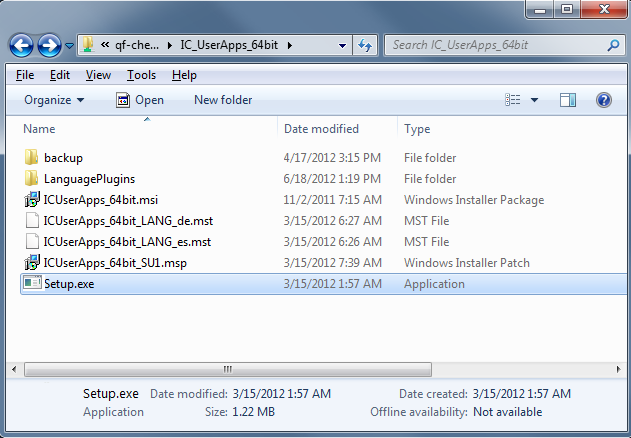Select the ICUserApps_64bit_SU1.msp patch icon

[x=32, y=262]
